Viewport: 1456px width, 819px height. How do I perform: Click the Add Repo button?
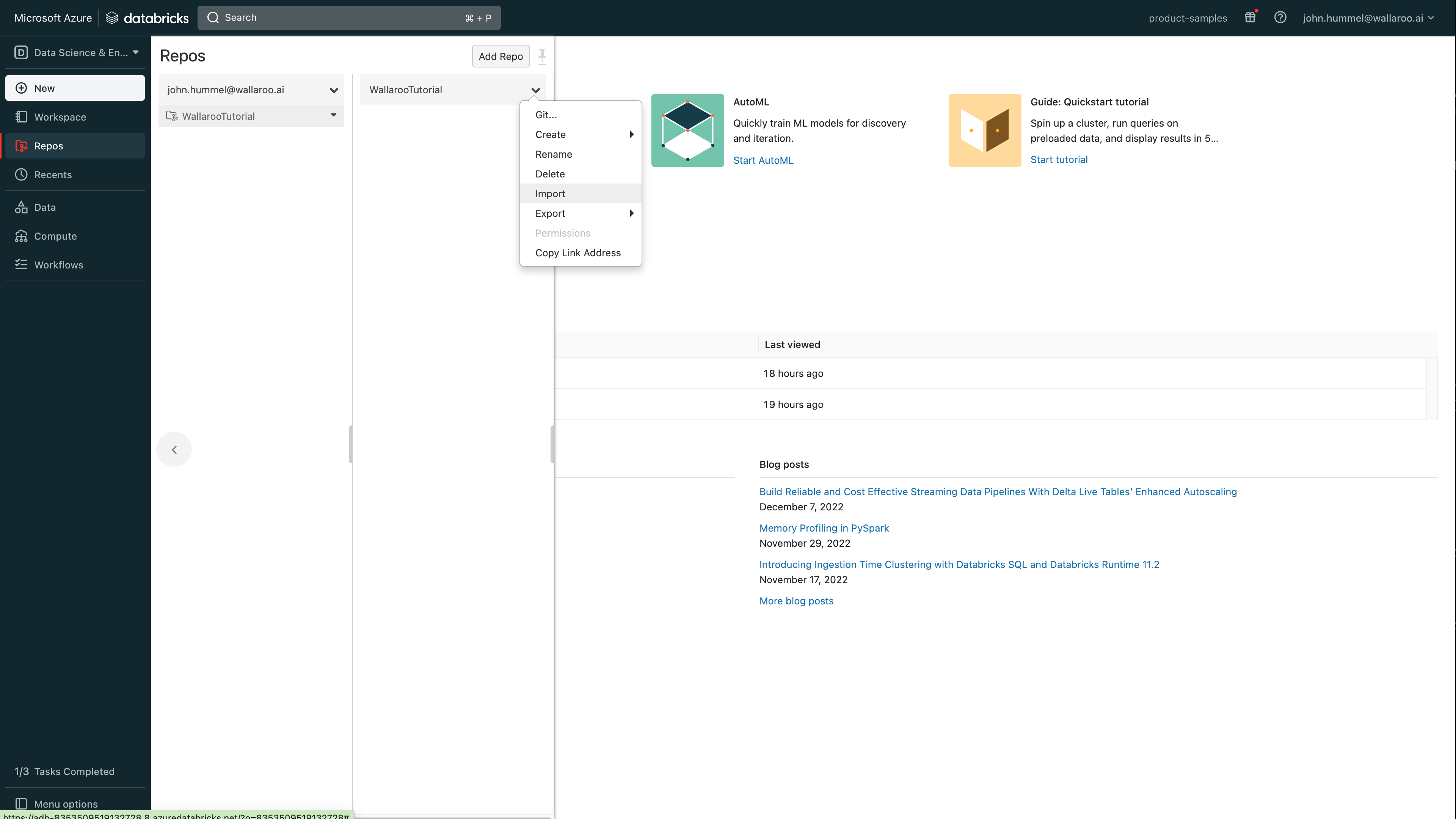(x=500, y=56)
